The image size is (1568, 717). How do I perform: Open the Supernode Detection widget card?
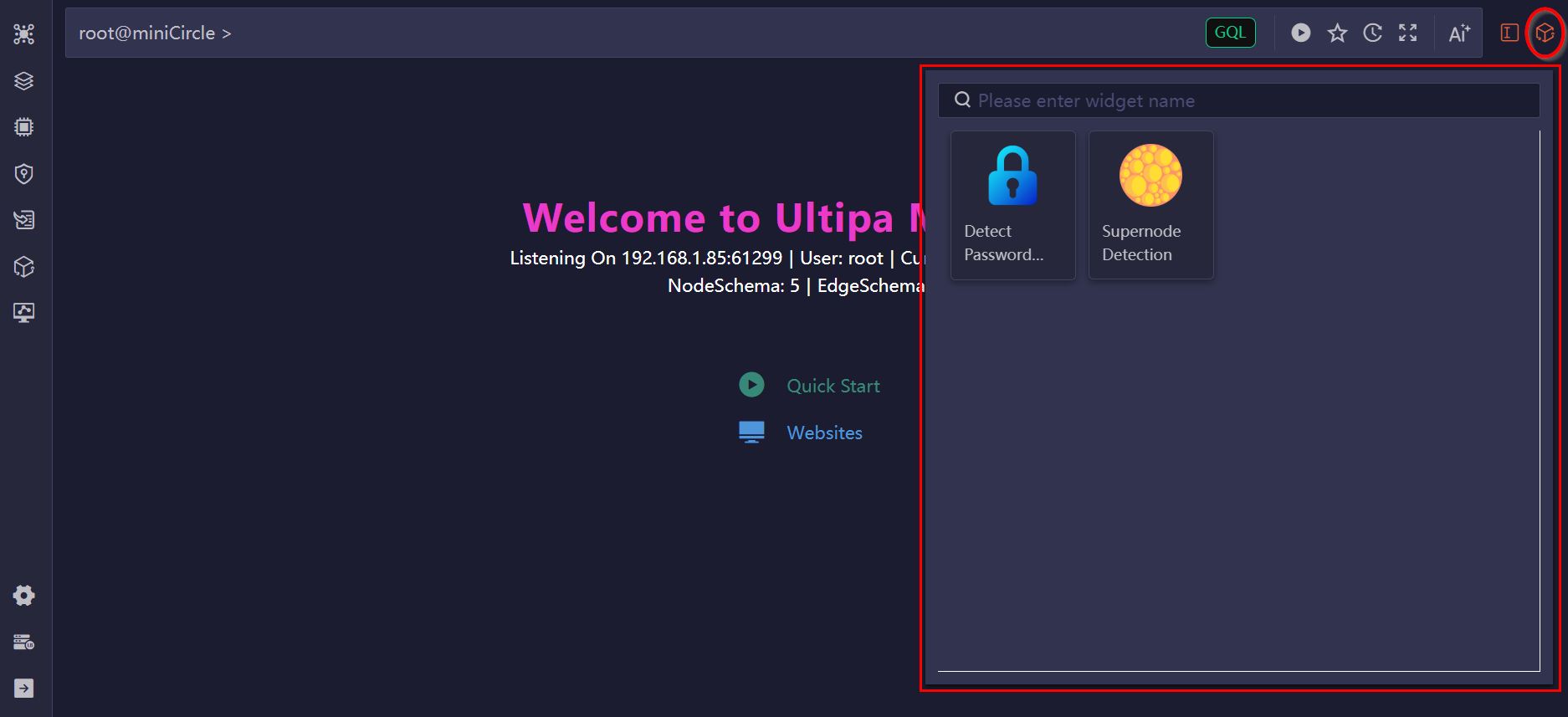click(1150, 205)
